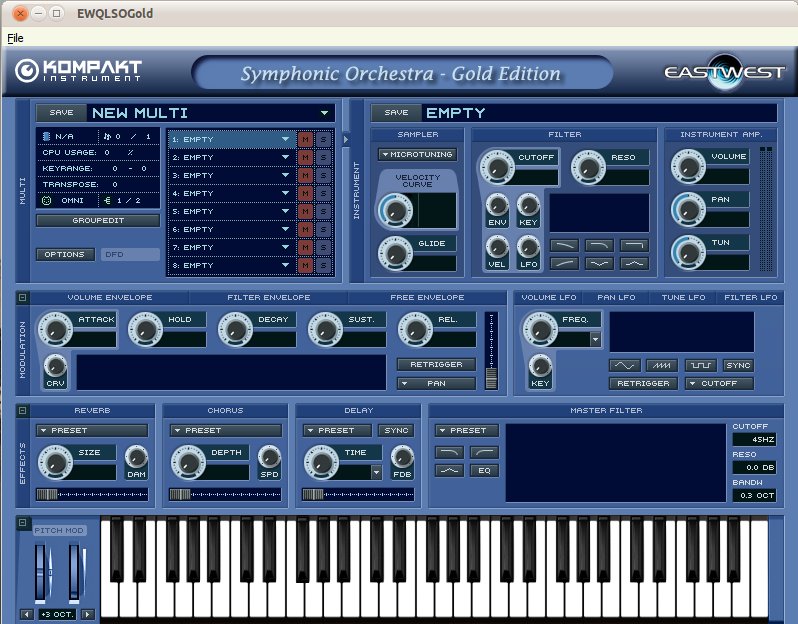Click the chorus SPD knob
The width and height of the screenshot is (798, 624).
(x=269, y=457)
